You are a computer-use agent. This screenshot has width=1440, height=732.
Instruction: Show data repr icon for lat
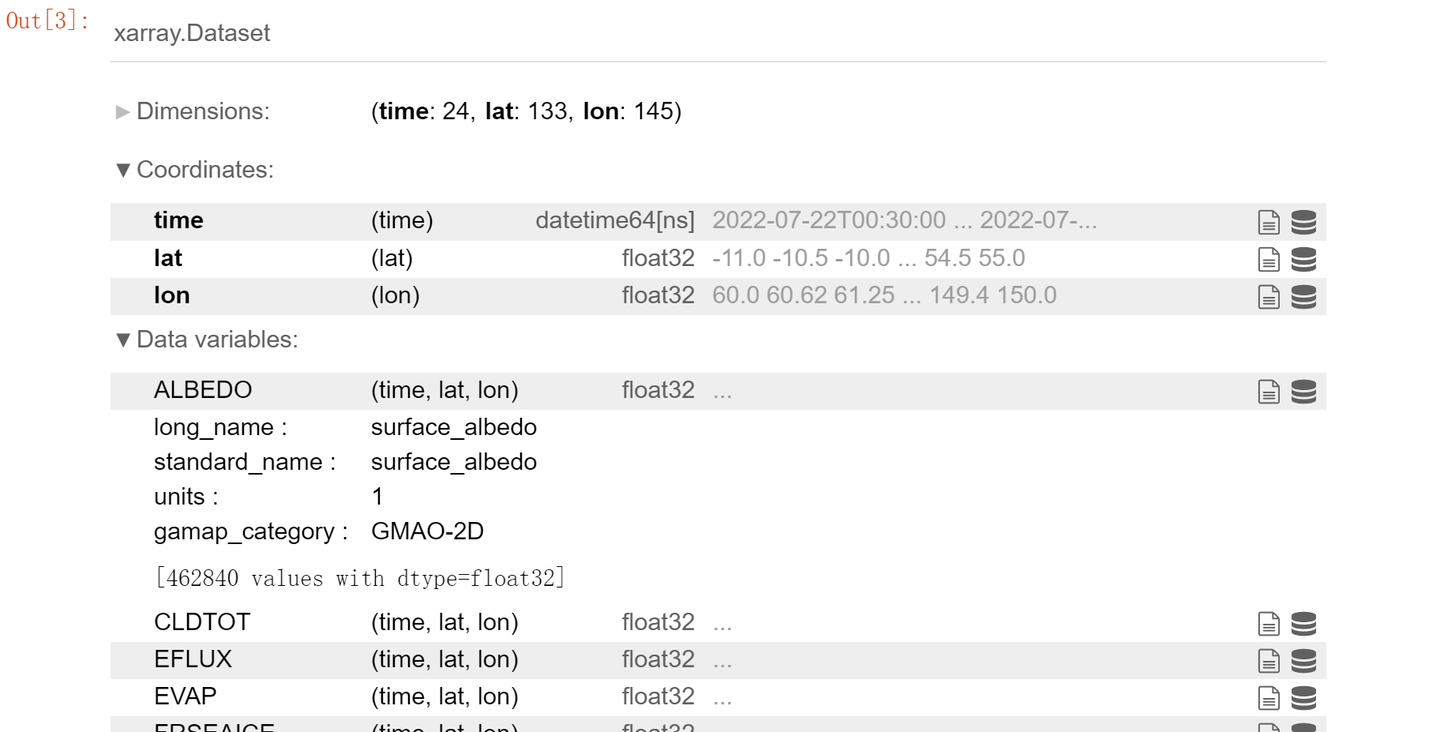[1303, 260]
